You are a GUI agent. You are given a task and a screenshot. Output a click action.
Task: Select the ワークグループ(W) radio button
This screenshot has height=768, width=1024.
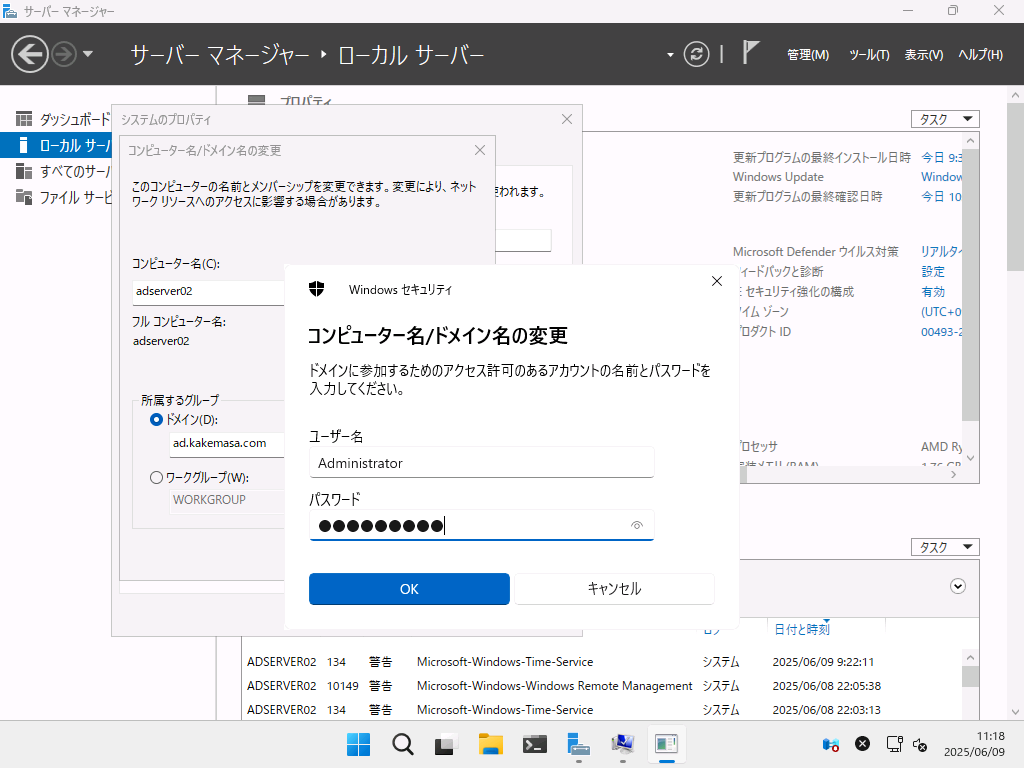pyautogui.click(x=156, y=477)
